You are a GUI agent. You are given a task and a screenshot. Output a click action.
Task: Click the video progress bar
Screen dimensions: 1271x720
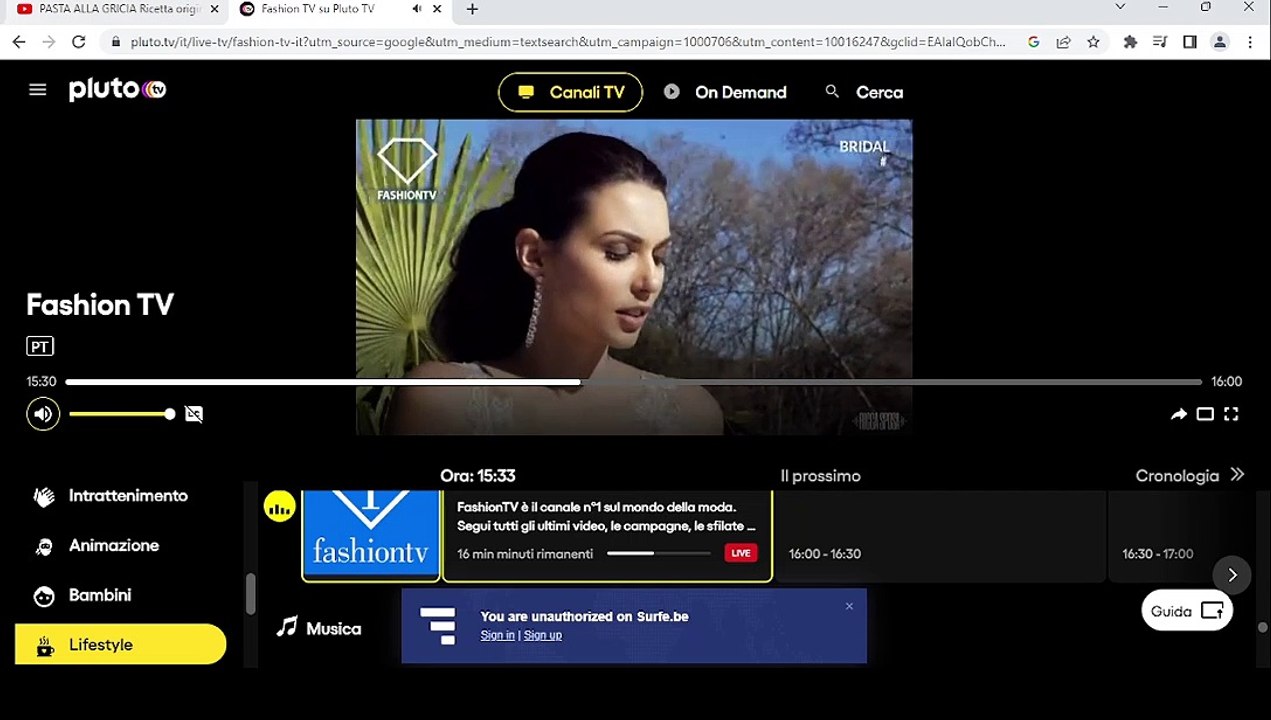pos(633,382)
